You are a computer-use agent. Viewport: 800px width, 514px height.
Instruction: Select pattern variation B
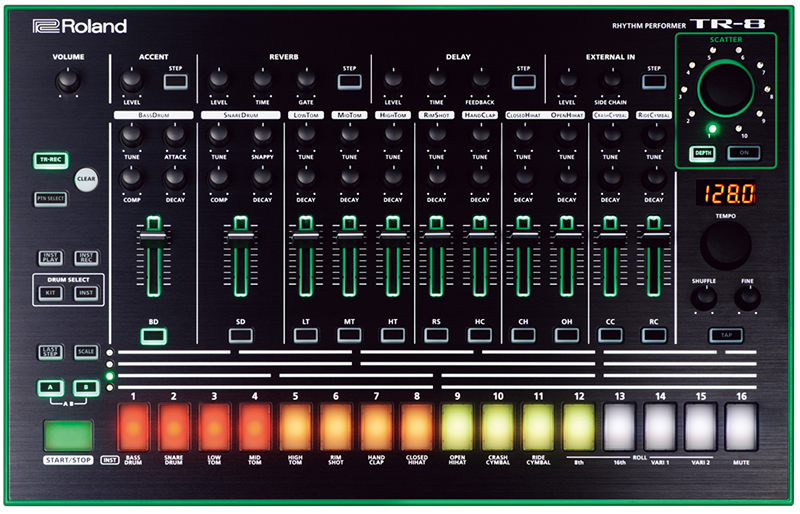[x=86, y=387]
